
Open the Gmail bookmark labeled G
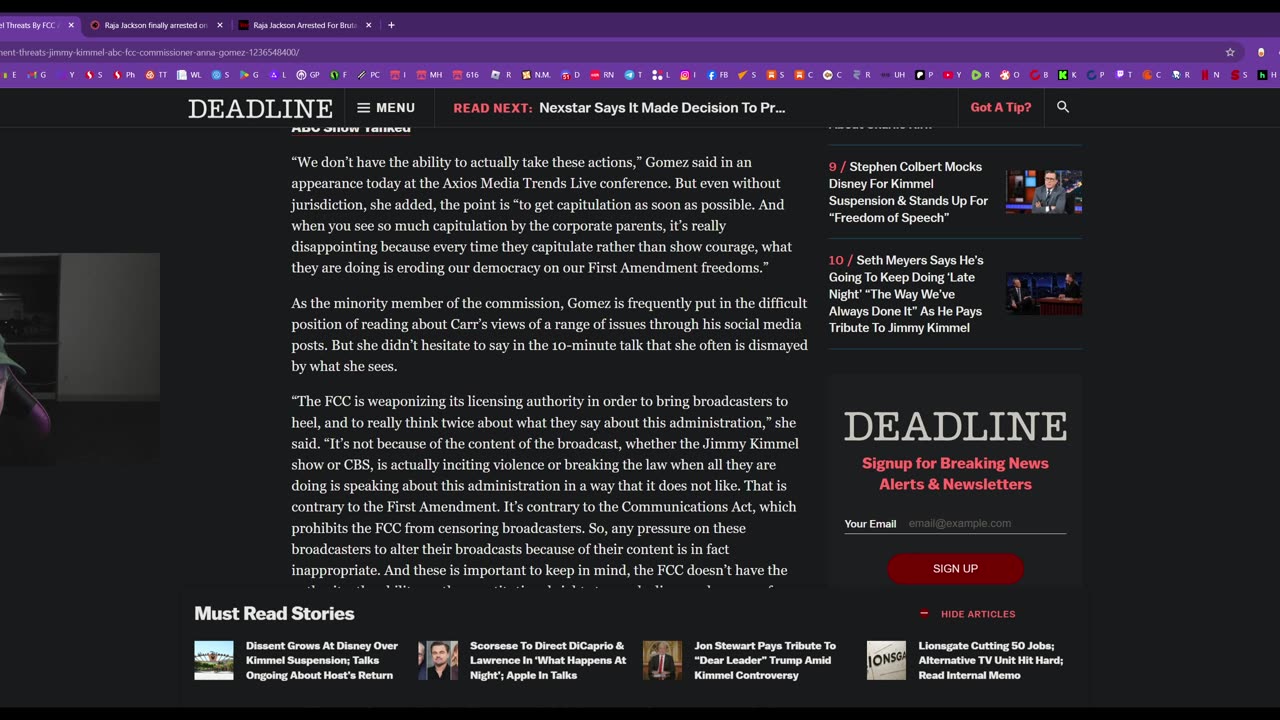36,75
